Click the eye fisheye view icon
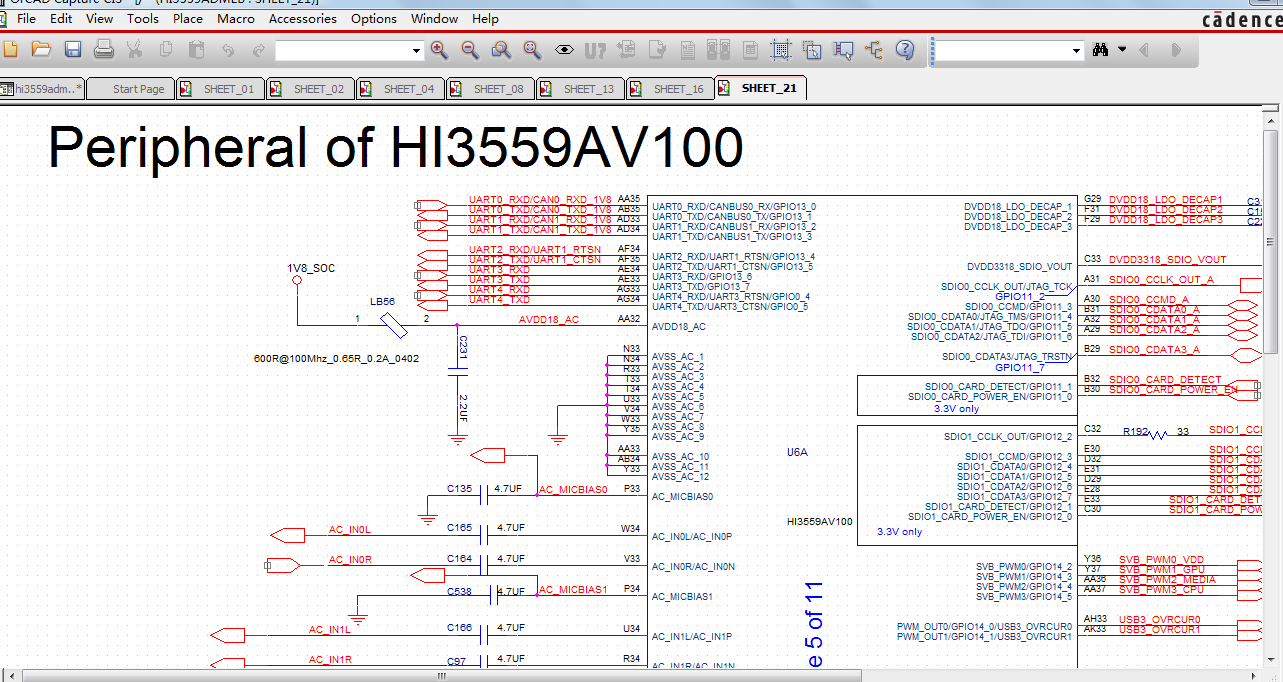Image resolution: width=1283 pixels, height=682 pixels. (564, 49)
